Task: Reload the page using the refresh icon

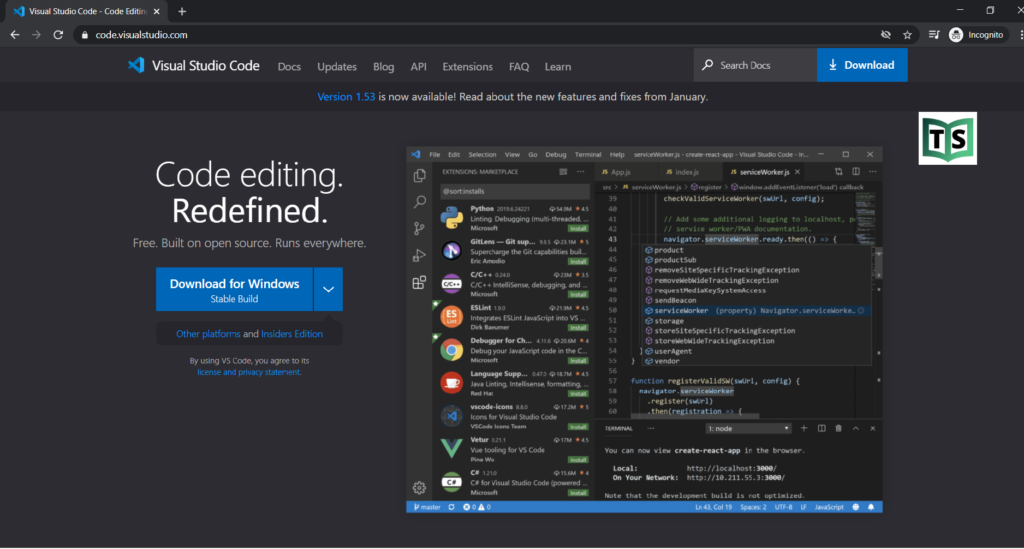Action: tap(59, 34)
